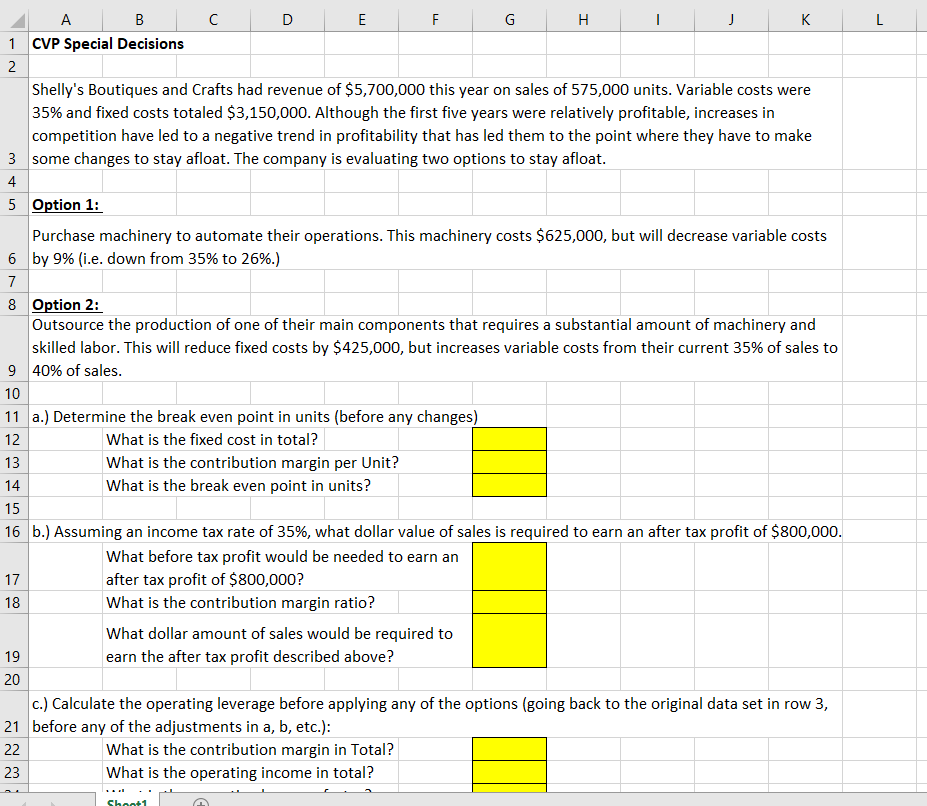Click the b.) Assuming income tax rate question cell

[436, 532]
